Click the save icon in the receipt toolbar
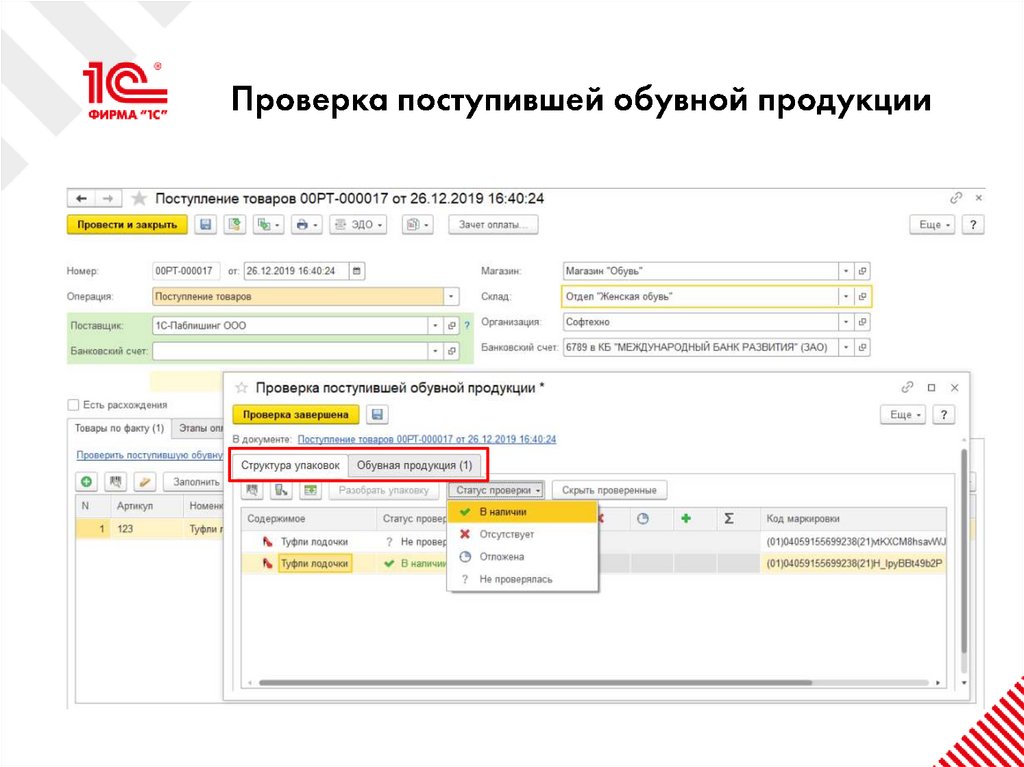 point(208,224)
